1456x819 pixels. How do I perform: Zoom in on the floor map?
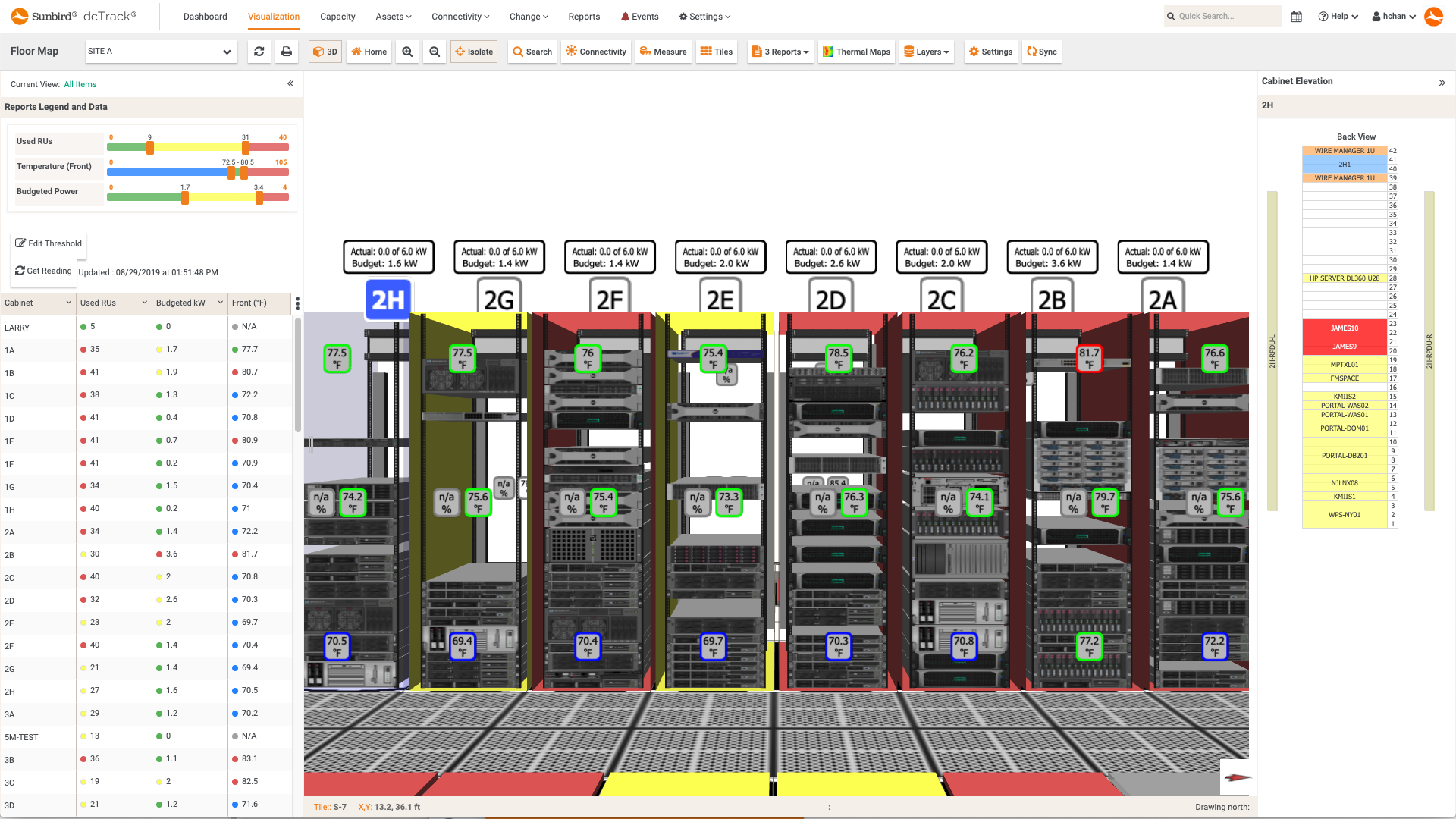[407, 52]
